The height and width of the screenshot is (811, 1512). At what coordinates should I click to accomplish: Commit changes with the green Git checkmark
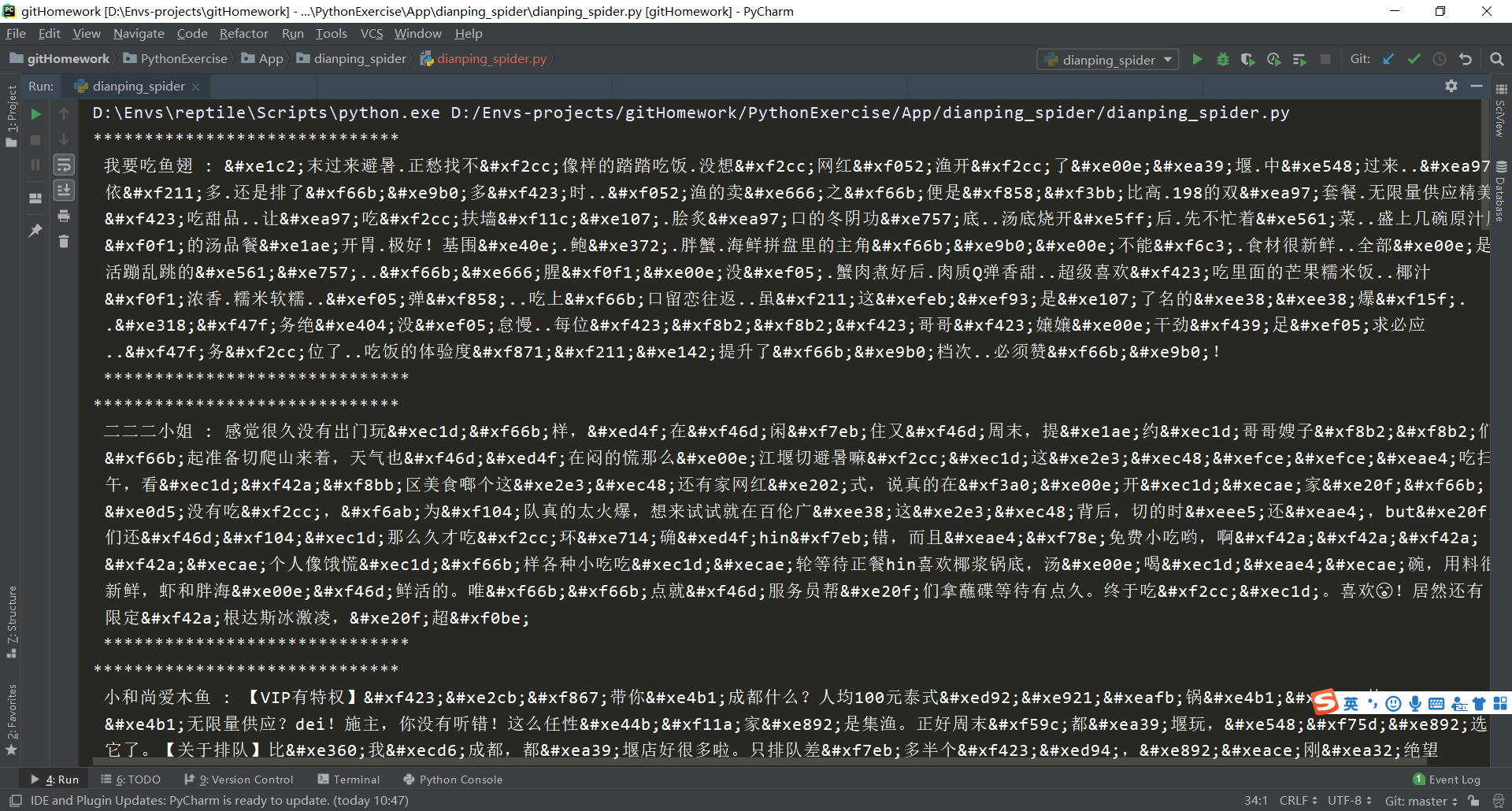pos(1414,59)
